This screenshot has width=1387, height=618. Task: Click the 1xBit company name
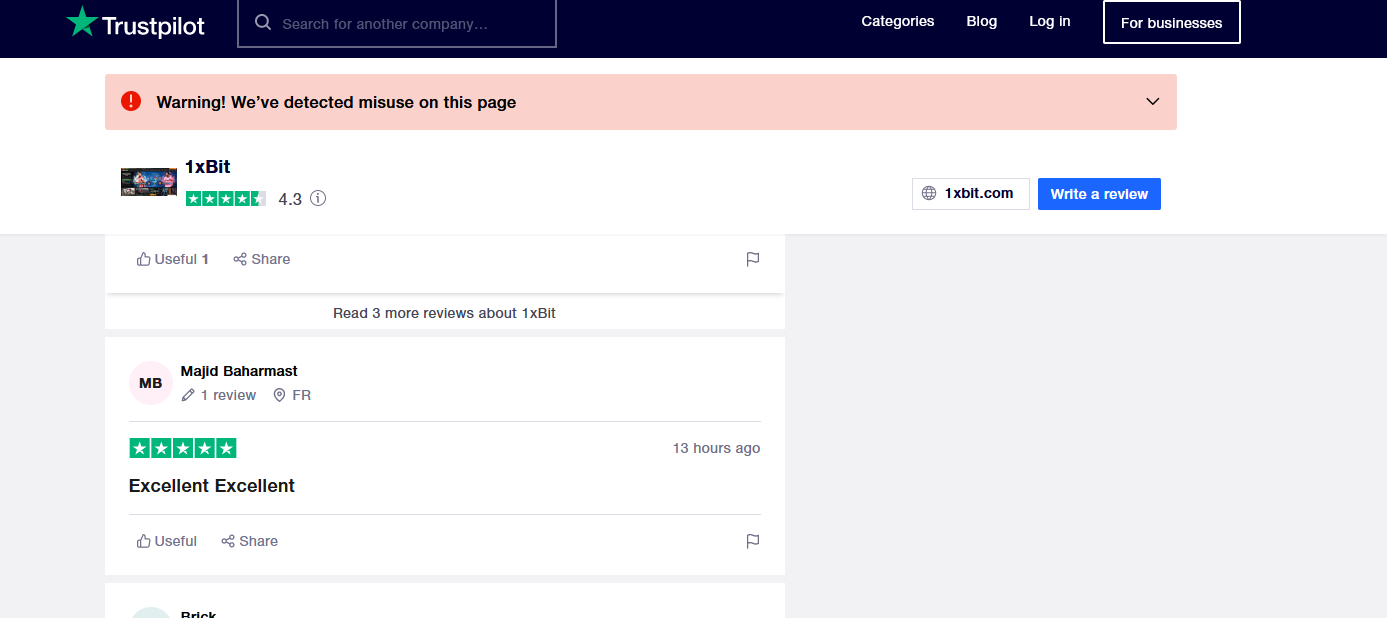[208, 167]
